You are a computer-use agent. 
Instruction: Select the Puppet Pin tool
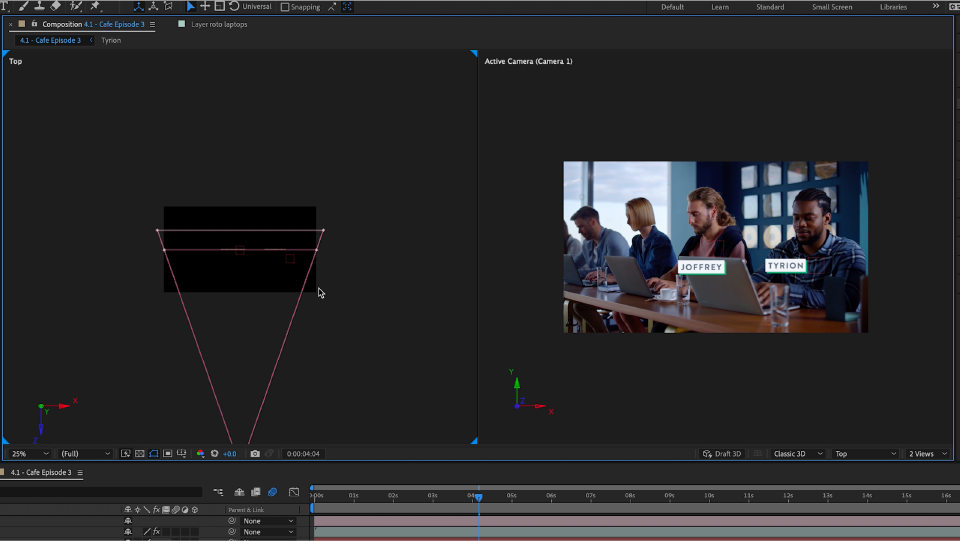coord(95,6)
